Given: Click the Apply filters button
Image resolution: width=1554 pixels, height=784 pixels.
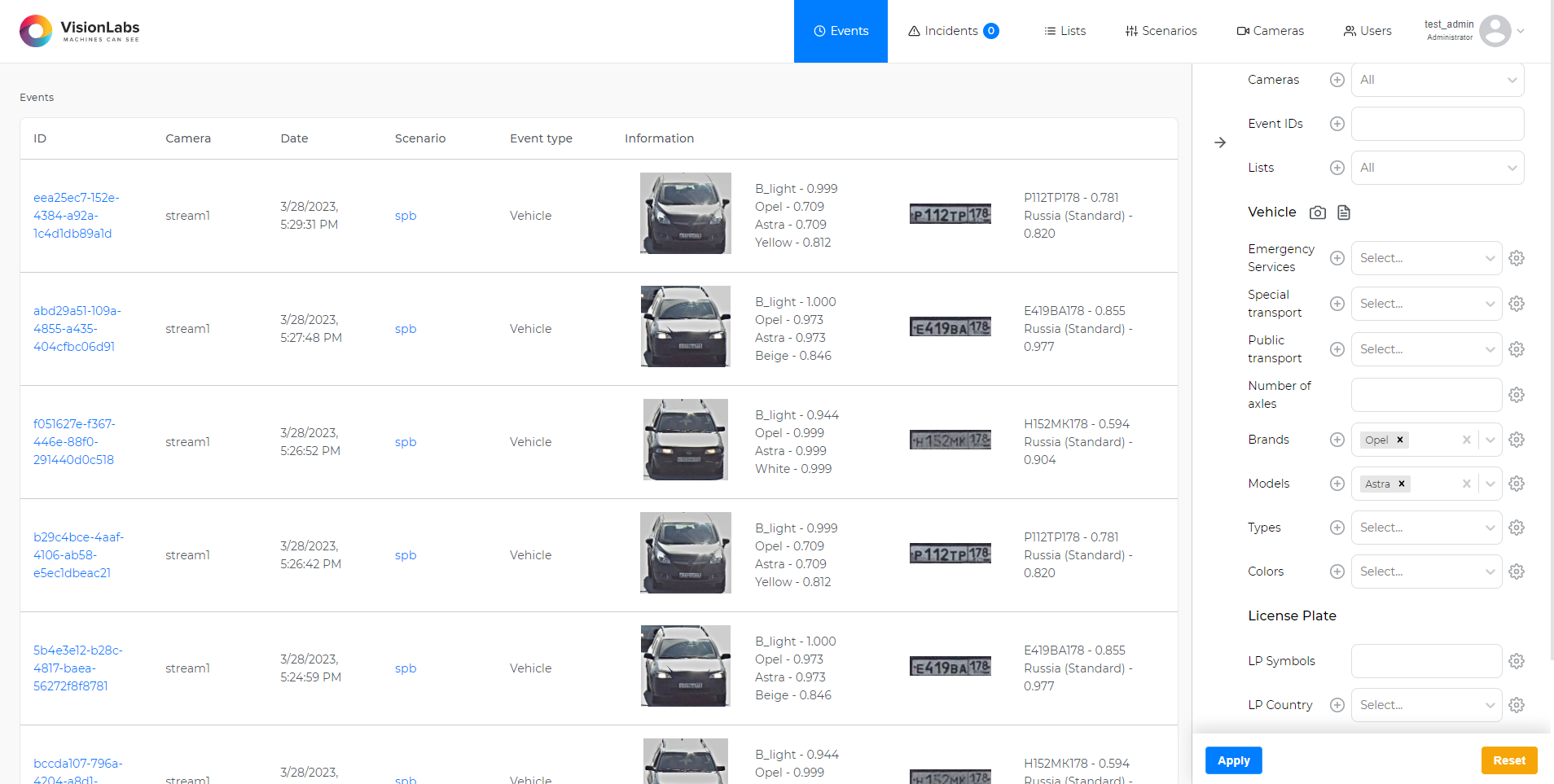Looking at the screenshot, I should click(1233, 760).
